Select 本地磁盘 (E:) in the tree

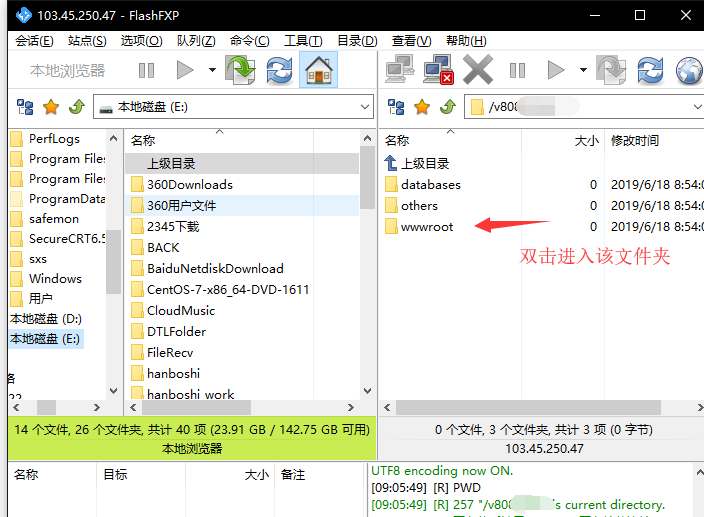[46, 338]
